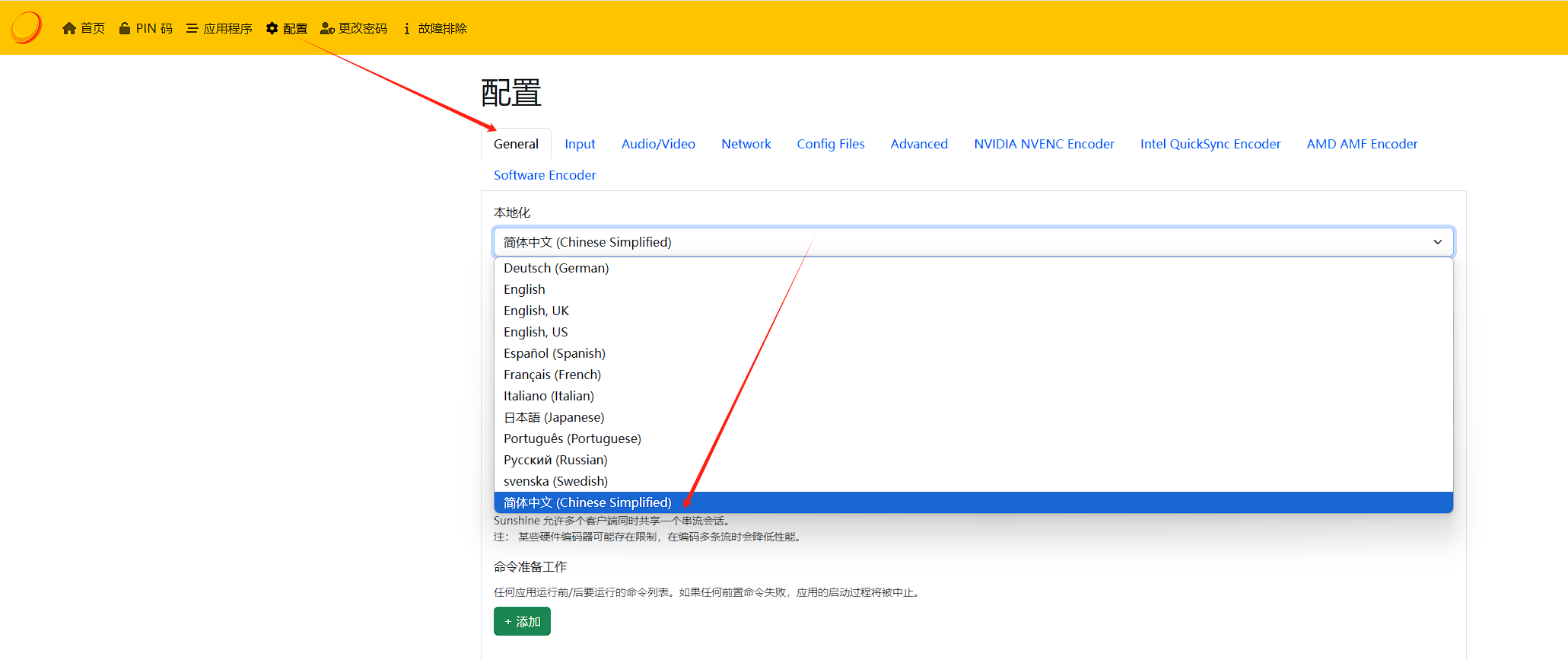Choose Español (Spanish) option
Screen dimensions: 1568x660
coord(974,353)
